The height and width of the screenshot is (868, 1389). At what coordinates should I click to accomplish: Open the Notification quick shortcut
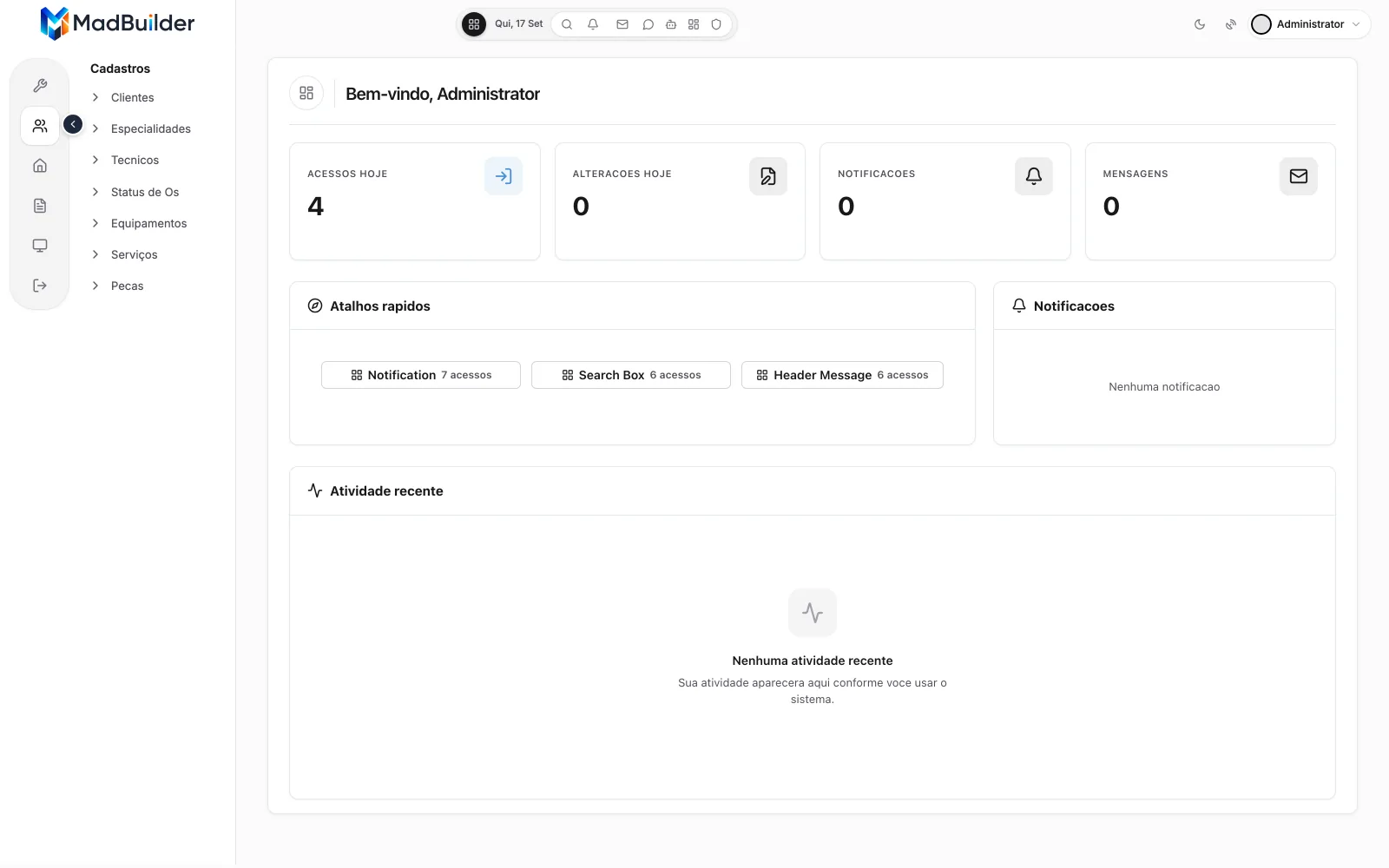point(421,375)
